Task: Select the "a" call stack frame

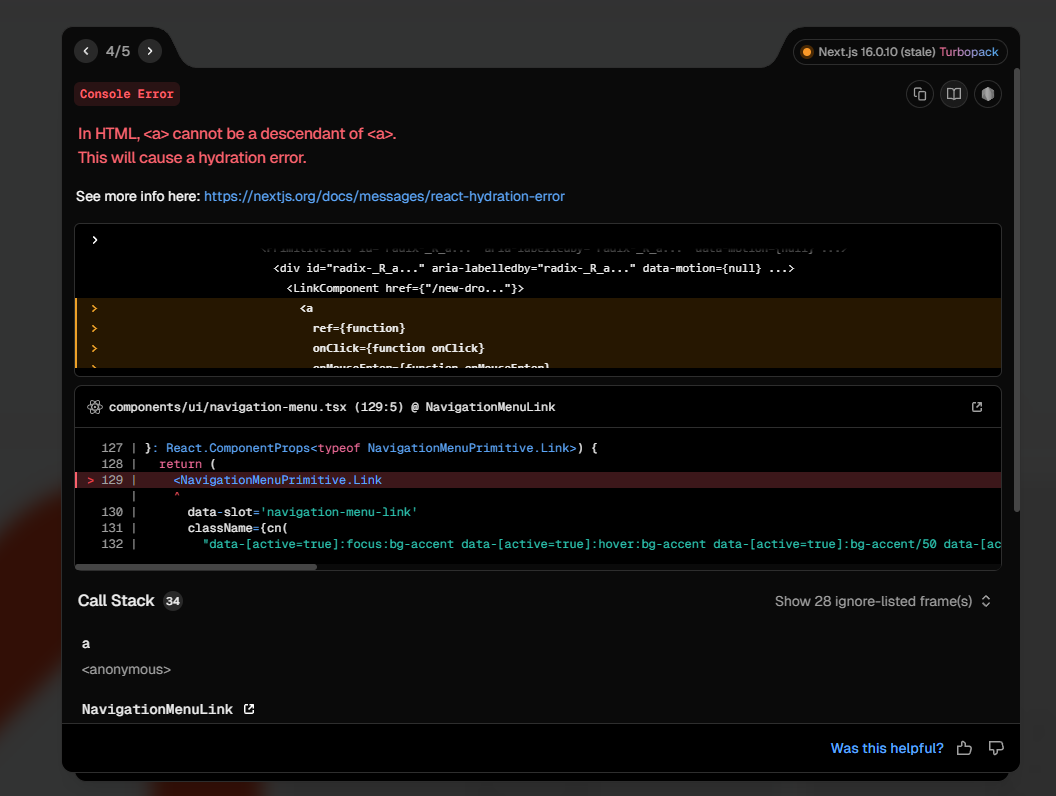Action: (86, 644)
